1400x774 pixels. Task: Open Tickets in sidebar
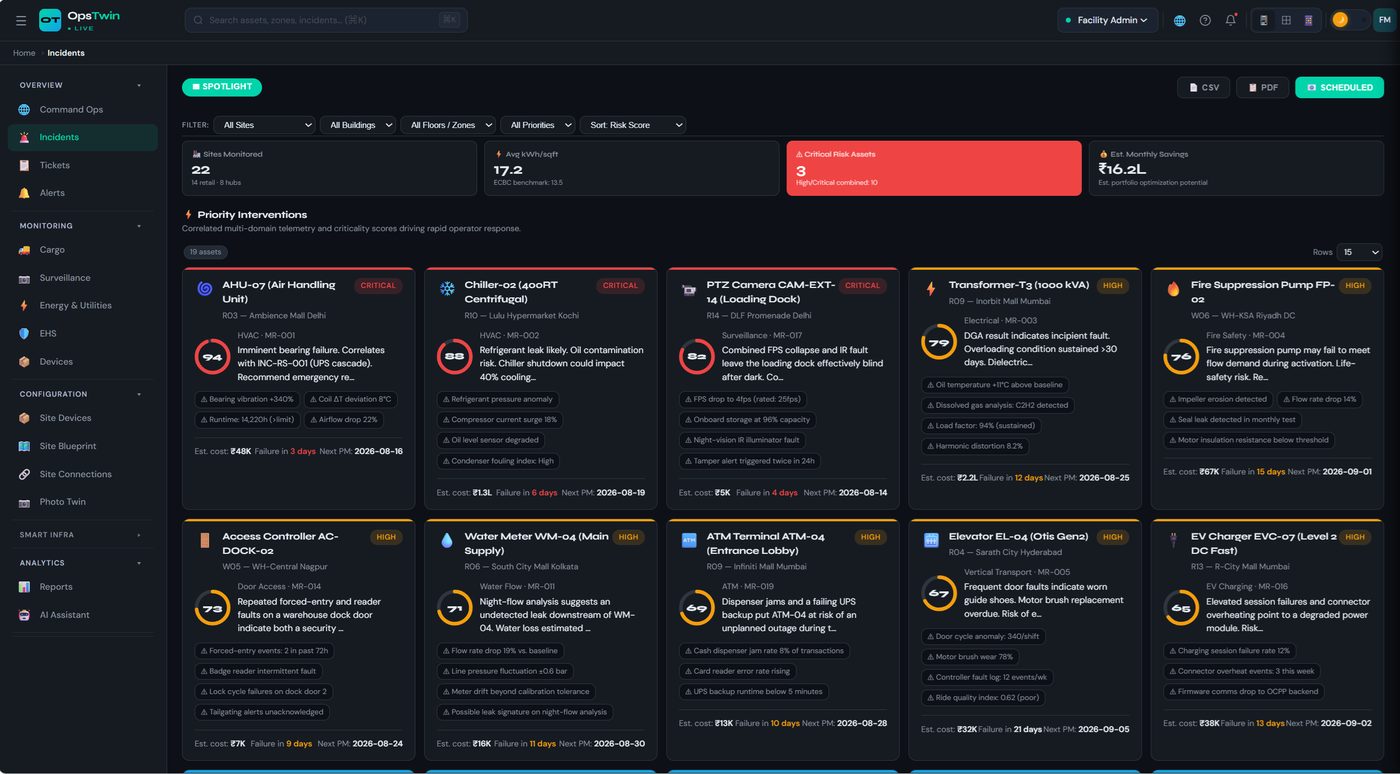click(83, 165)
